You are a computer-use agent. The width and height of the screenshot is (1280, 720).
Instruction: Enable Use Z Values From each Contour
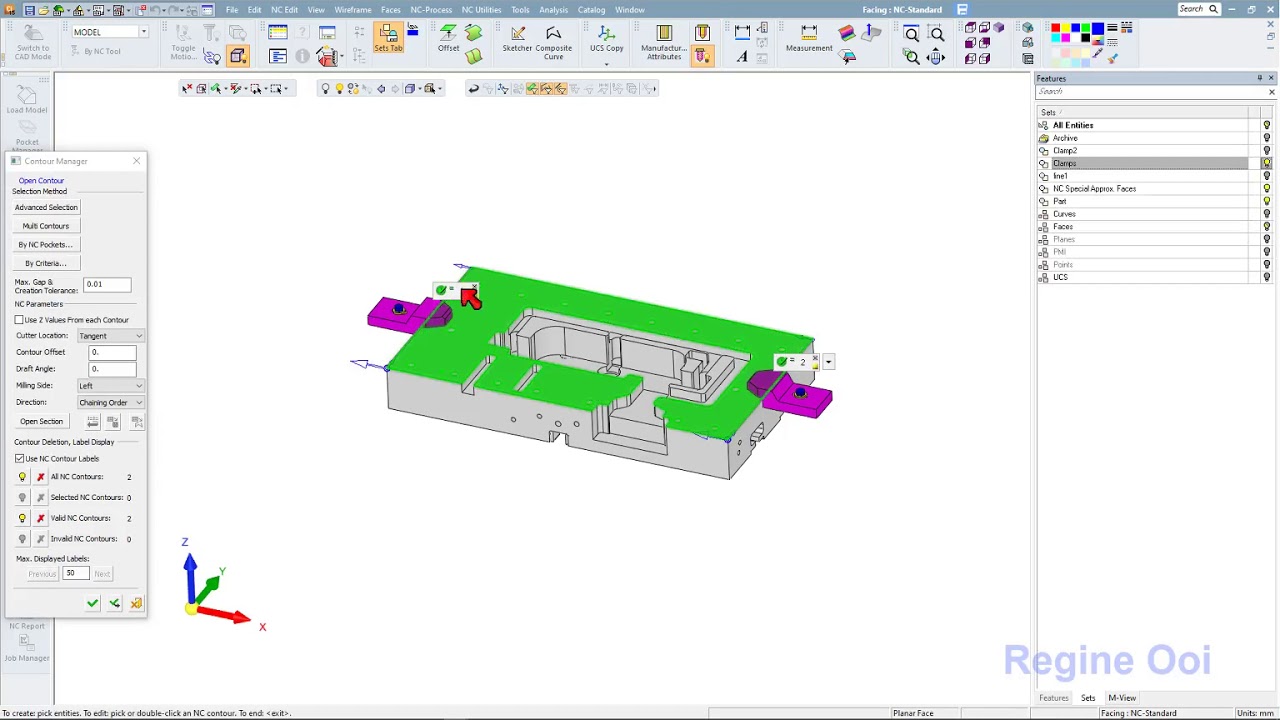coord(19,320)
